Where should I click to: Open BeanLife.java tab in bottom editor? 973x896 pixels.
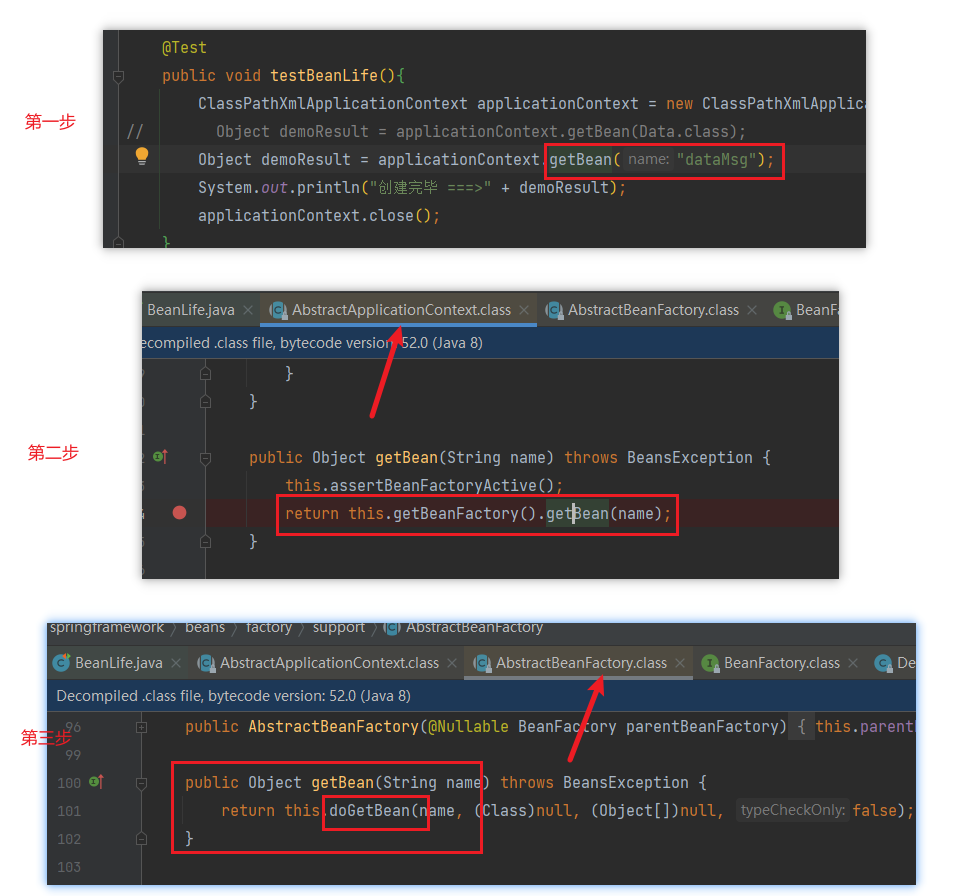118,663
